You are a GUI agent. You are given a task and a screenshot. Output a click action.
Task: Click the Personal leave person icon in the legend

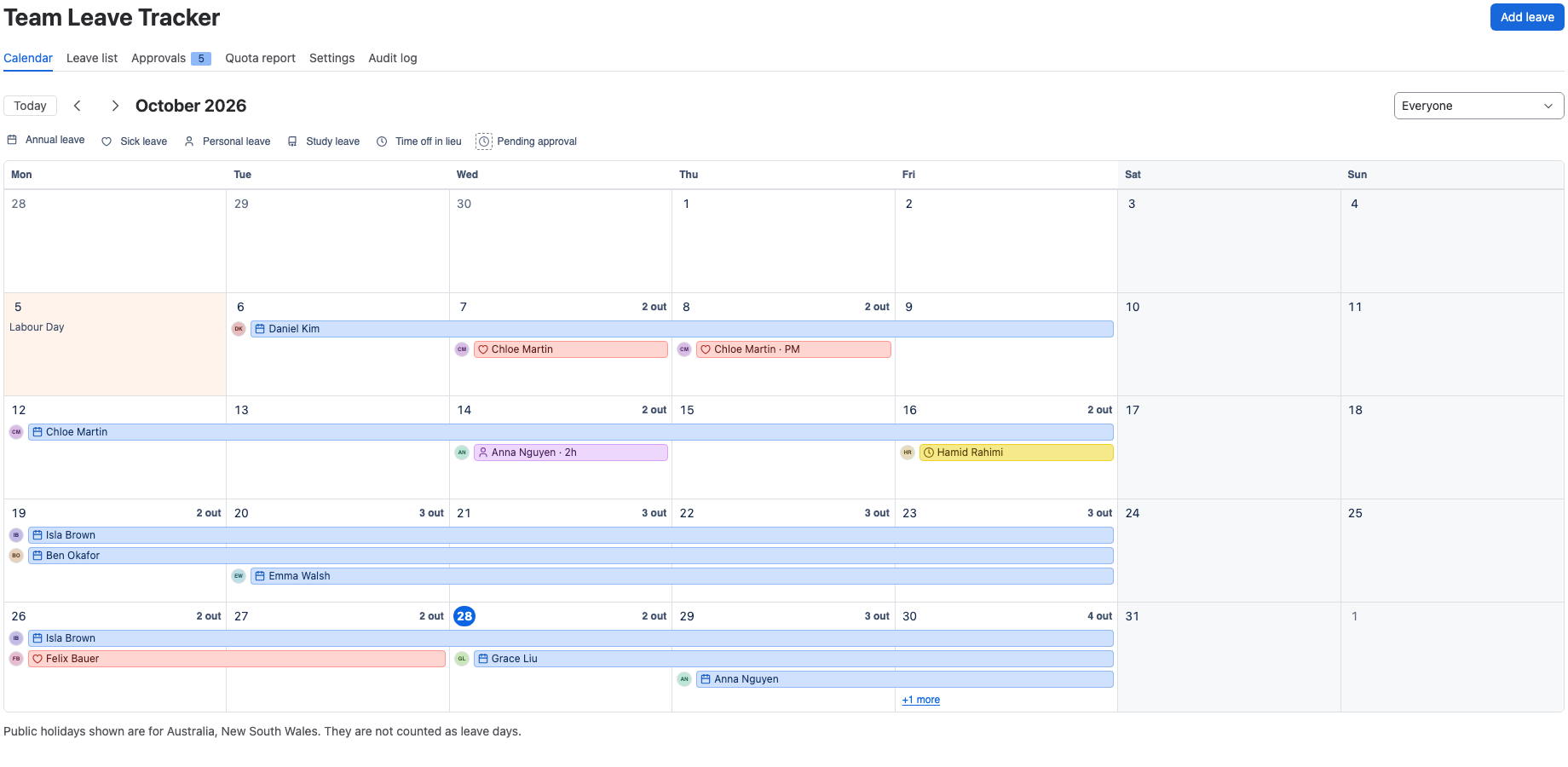tap(189, 141)
